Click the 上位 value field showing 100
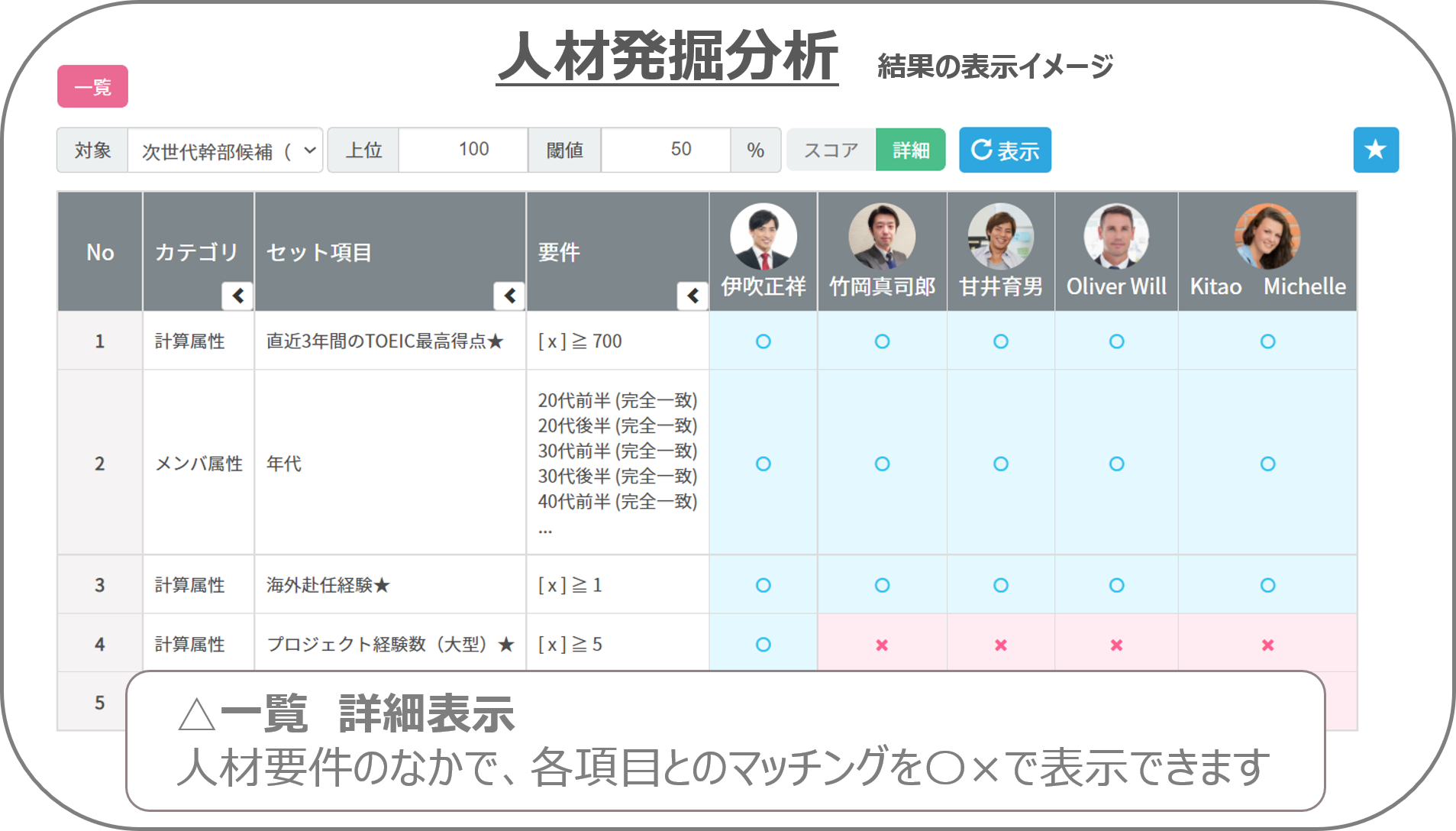 [x=463, y=150]
